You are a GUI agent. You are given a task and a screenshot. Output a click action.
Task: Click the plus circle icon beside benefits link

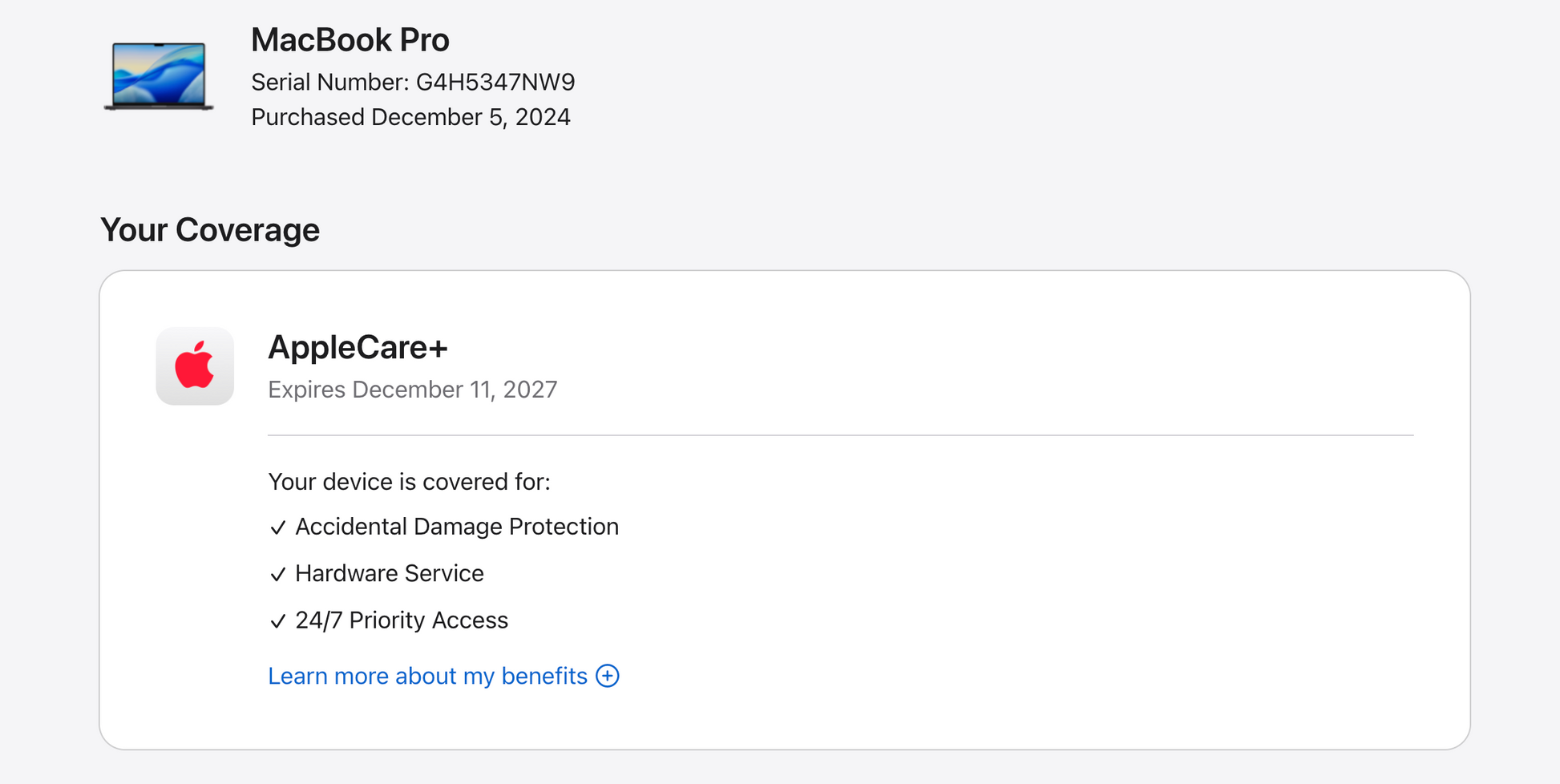(x=608, y=676)
